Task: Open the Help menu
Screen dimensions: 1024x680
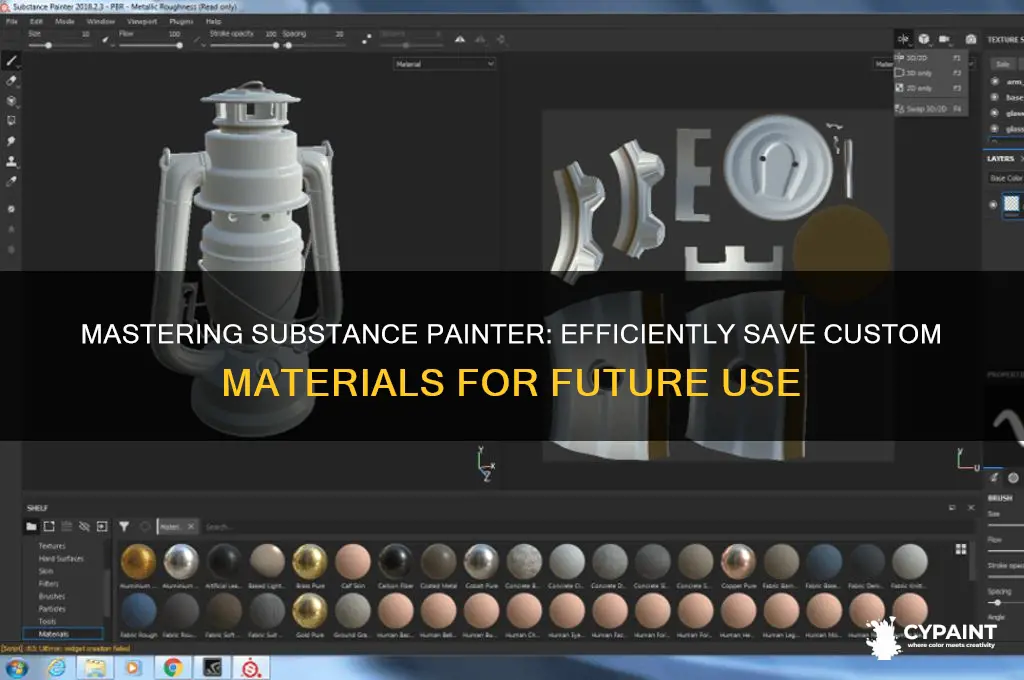Action: click(214, 22)
